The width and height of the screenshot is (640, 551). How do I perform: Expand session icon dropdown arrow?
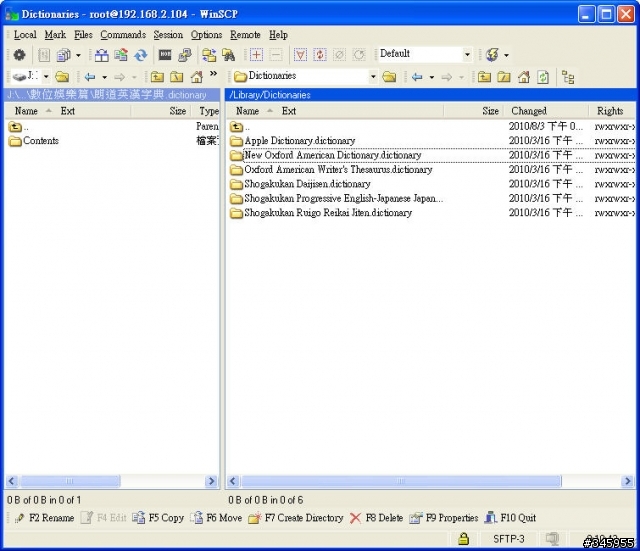507,55
